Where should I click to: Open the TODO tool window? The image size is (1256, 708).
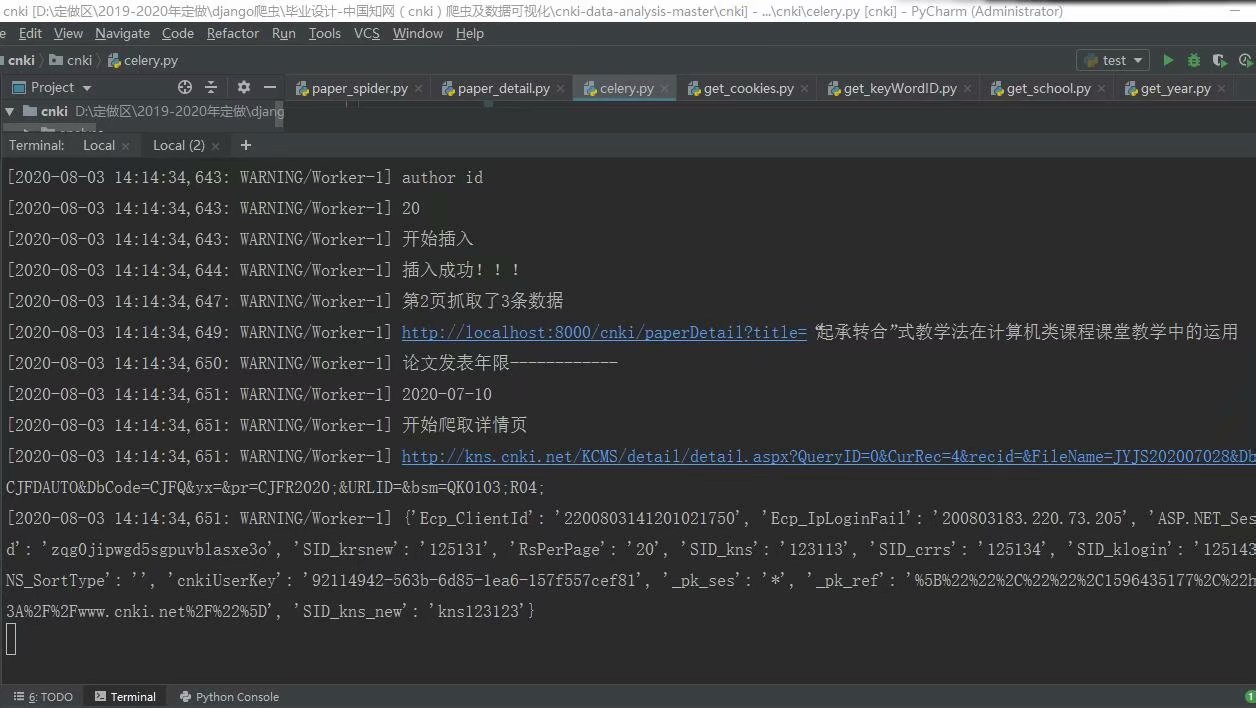pos(43,696)
